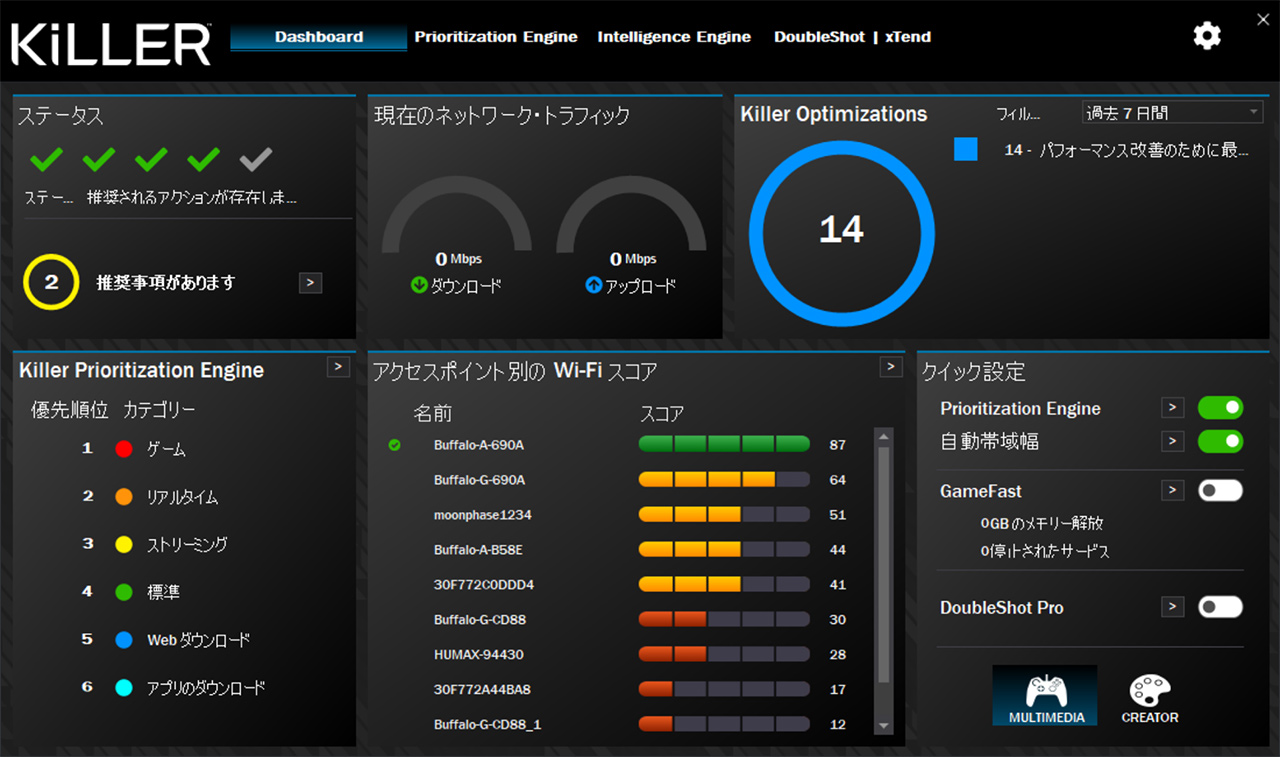
Task: Click the upload speed gauge
Action: point(631,215)
